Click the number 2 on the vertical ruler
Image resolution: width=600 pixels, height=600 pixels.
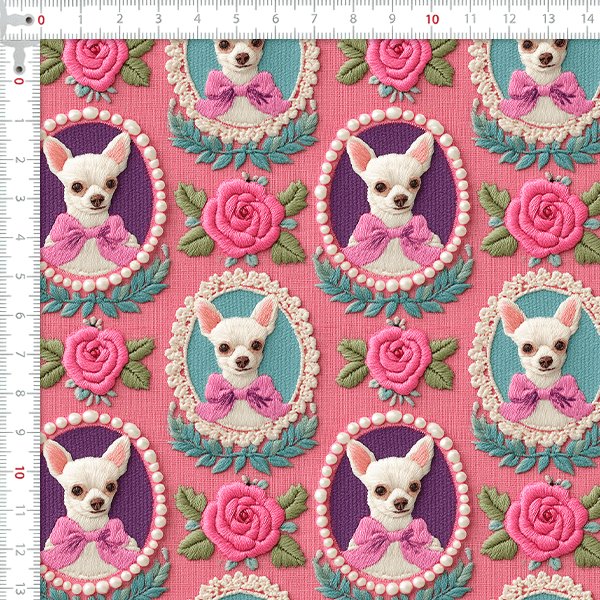pos(19,160)
